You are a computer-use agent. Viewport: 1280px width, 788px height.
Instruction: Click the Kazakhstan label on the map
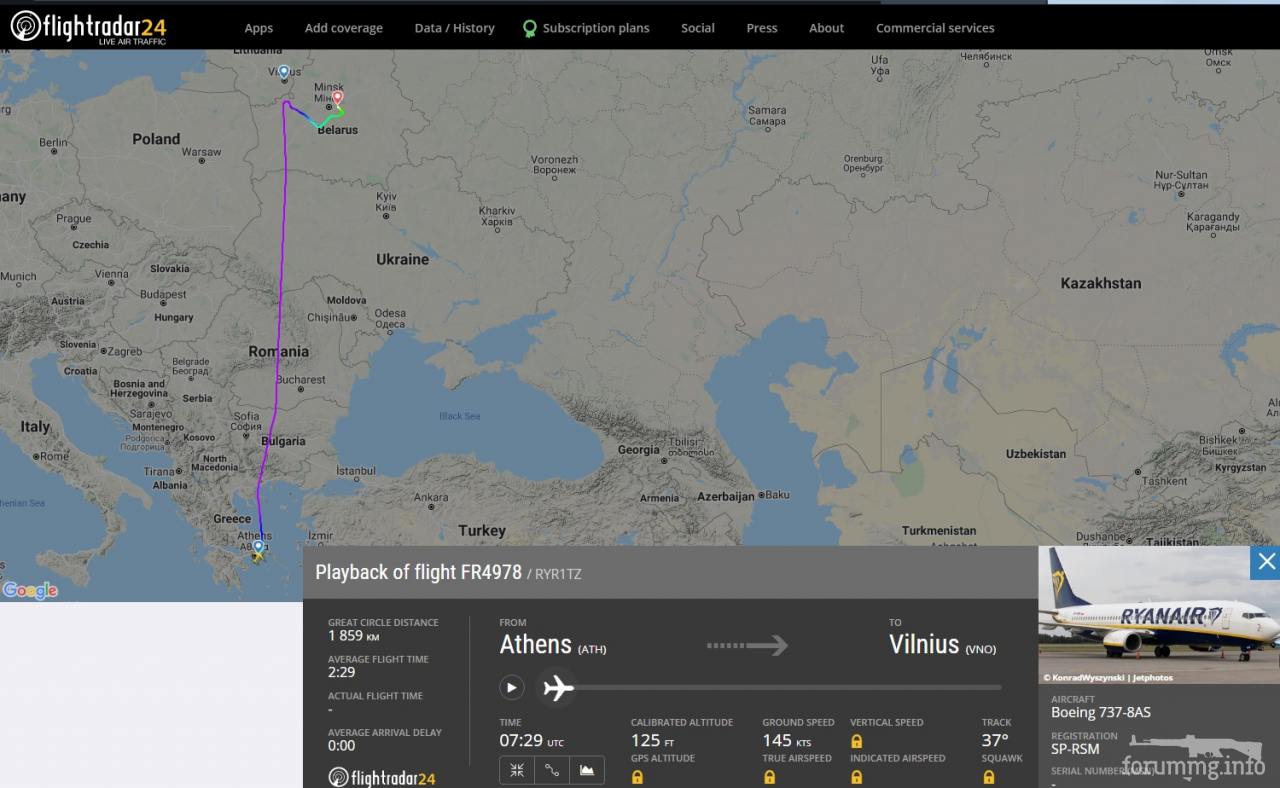[1101, 283]
